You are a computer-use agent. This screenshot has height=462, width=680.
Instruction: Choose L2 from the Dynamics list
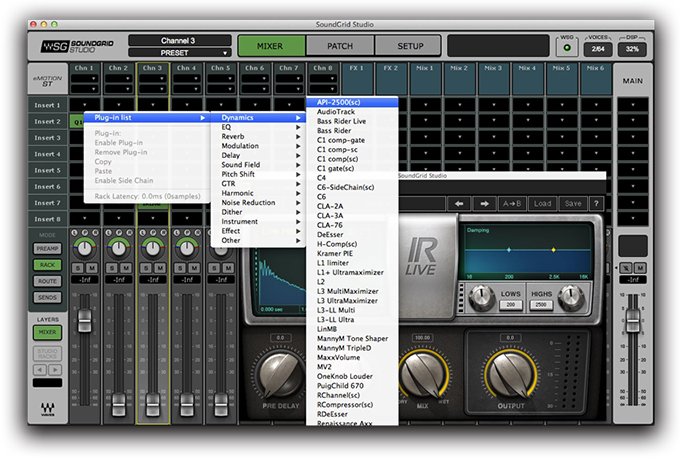click(352, 282)
